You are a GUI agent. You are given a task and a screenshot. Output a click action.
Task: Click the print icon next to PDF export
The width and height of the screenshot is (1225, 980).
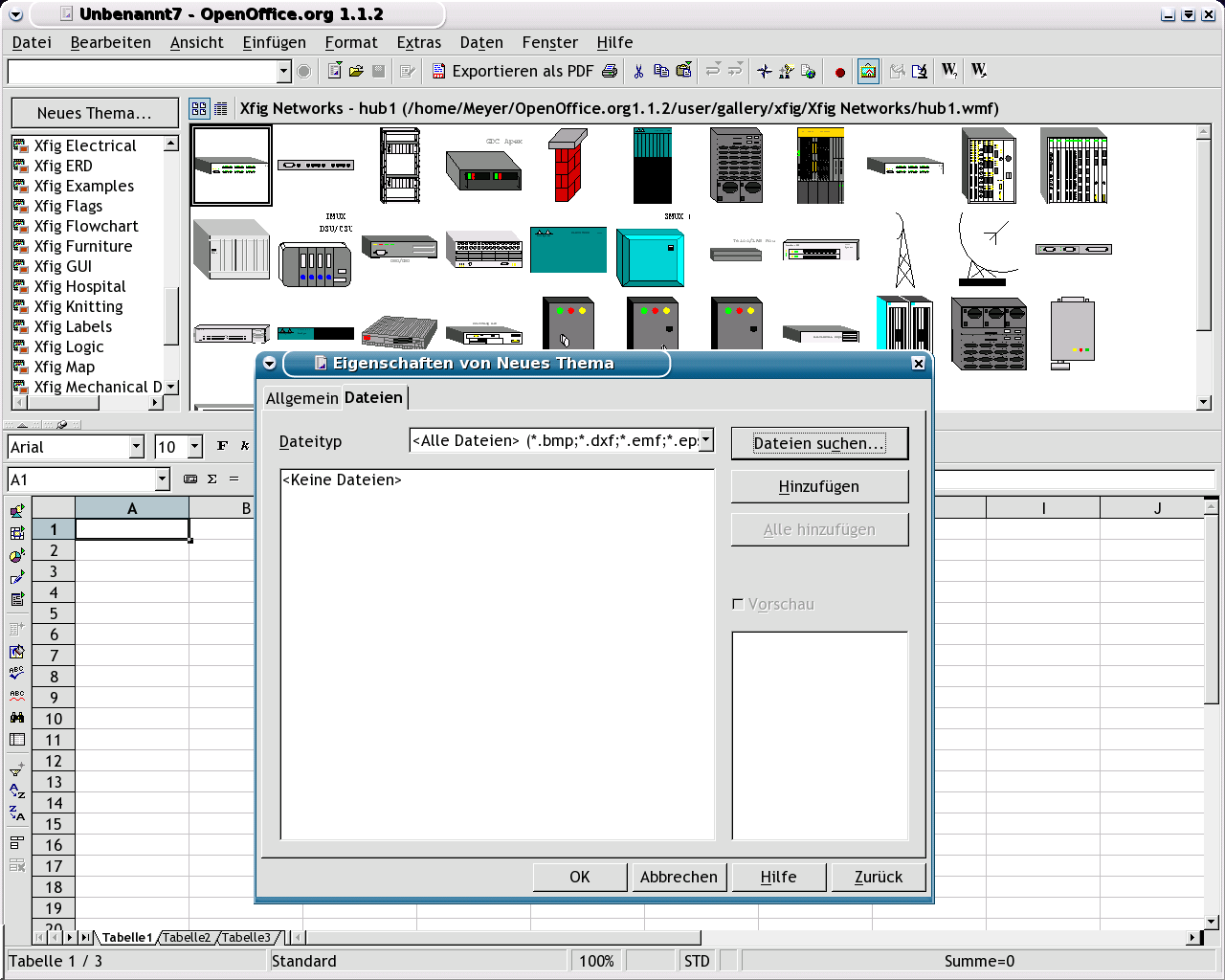[x=610, y=71]
